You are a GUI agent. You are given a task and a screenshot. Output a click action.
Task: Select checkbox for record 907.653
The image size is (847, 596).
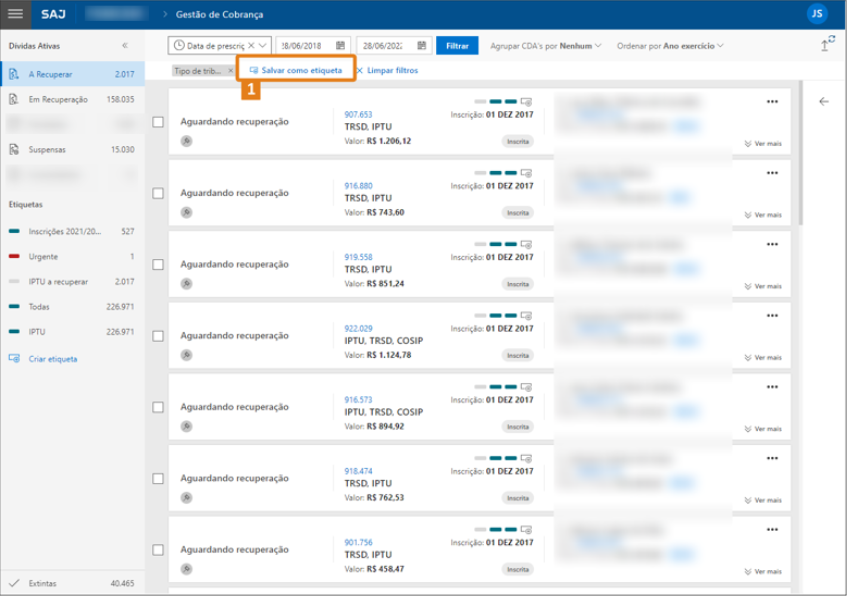click(x=158, y=122)
